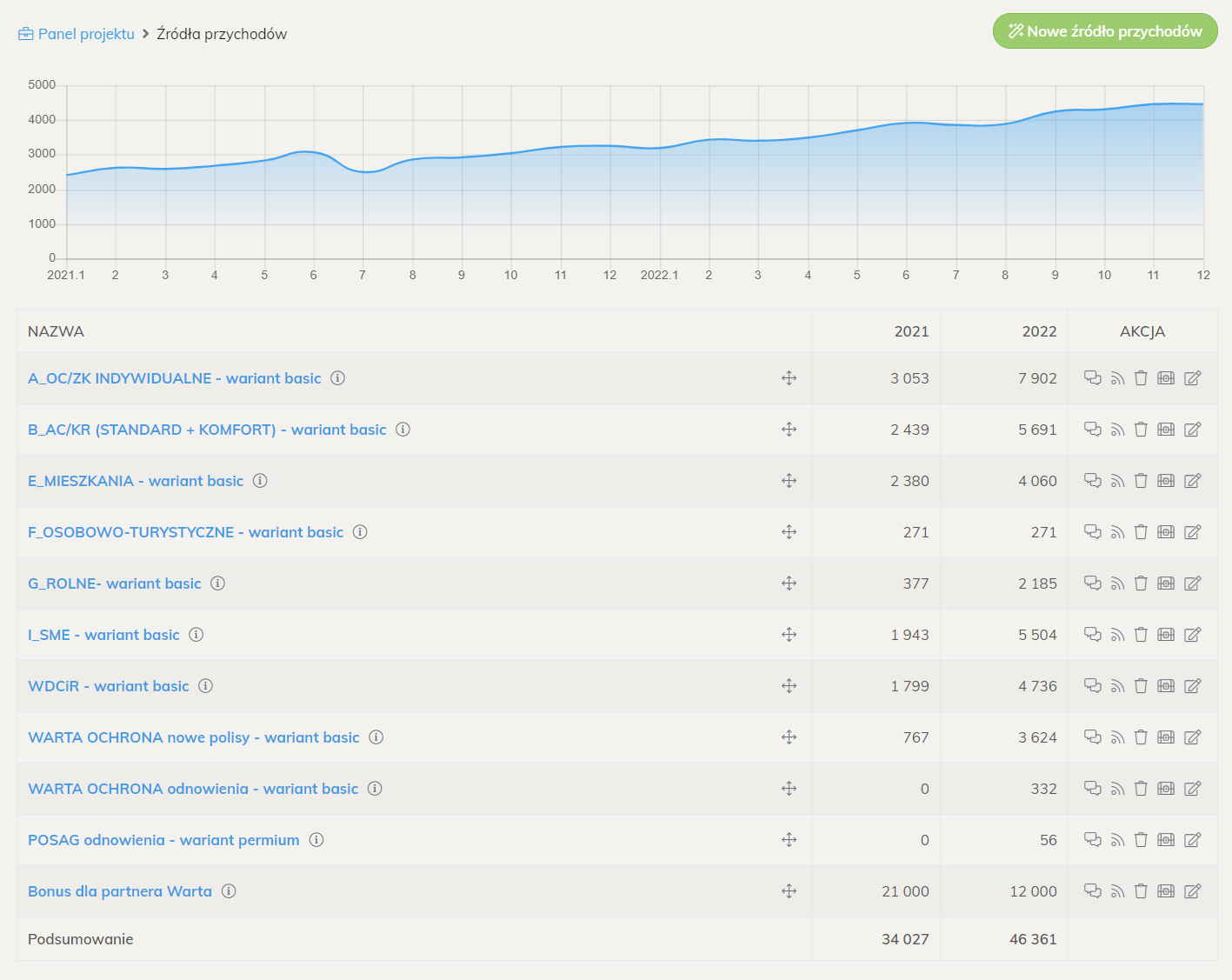Viewport: 1232px width, 980px height.
Task: Open WARTA OCHRONA nowe polisy link
Action: (194, 737)
